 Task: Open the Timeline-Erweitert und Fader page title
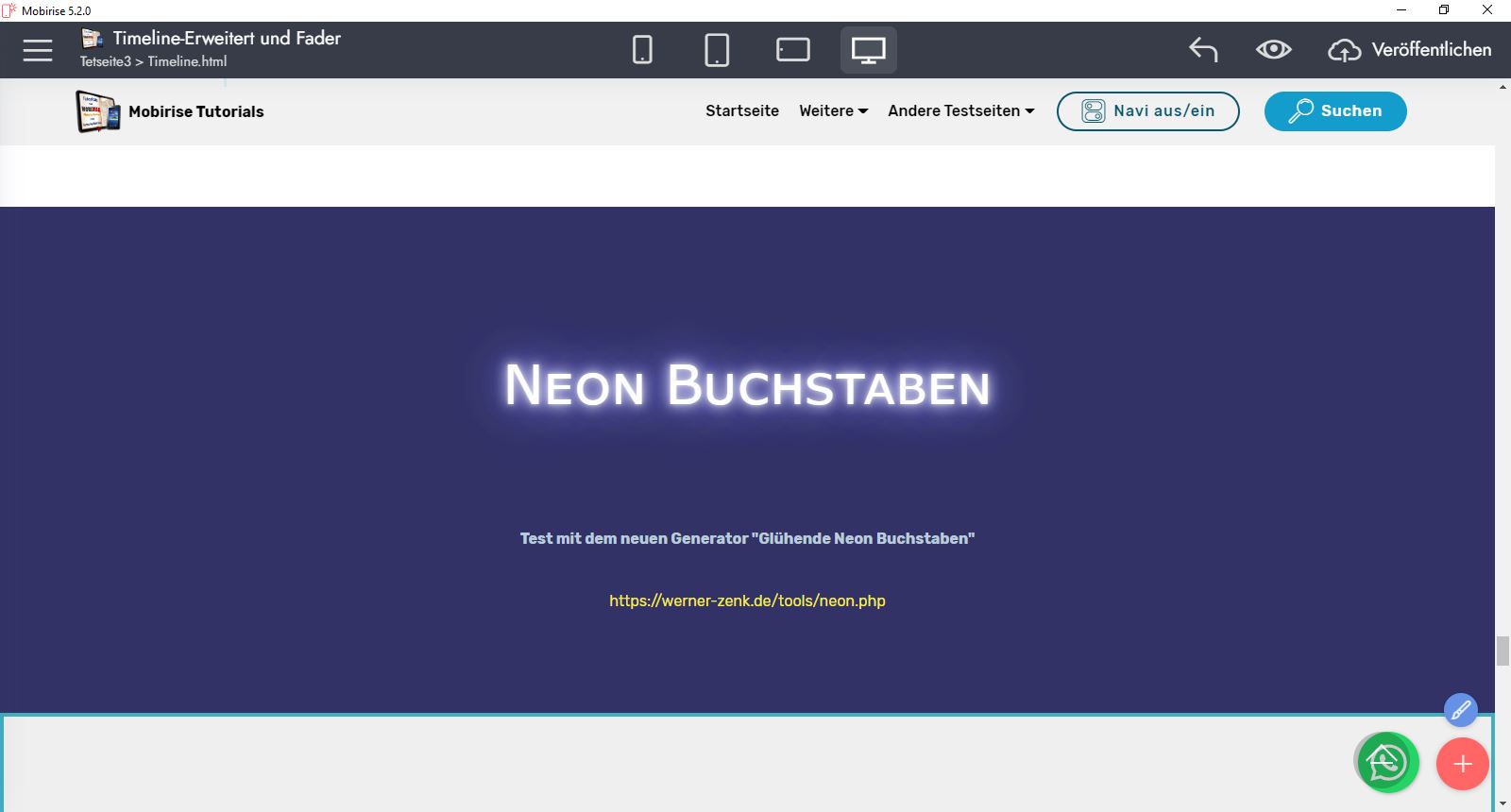(227, 39)
